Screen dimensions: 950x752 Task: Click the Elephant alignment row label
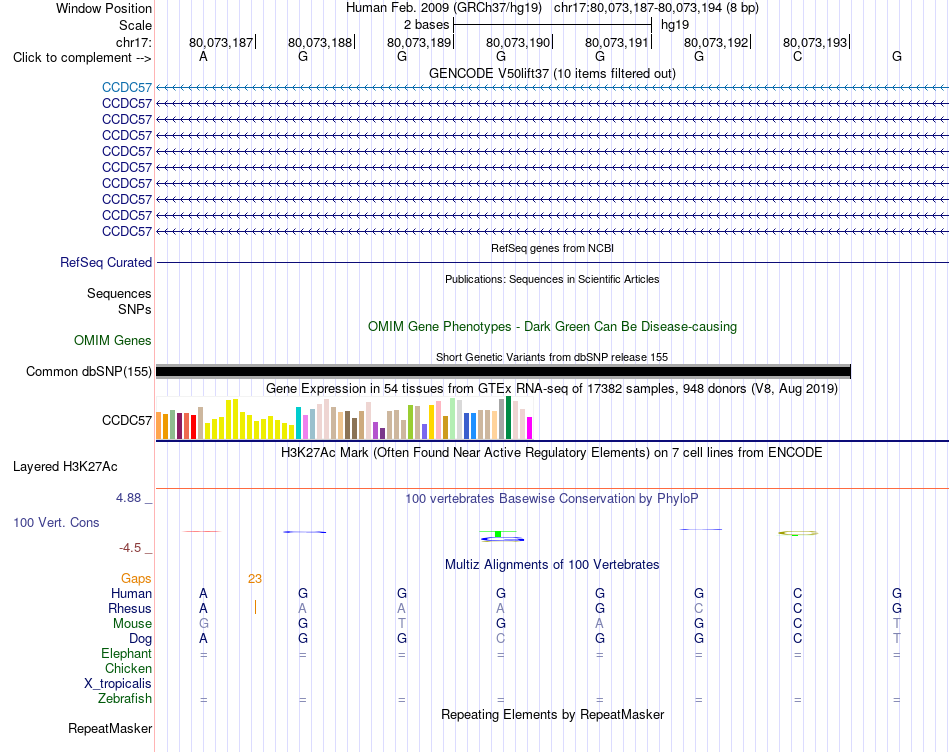[x=127, y=653]
